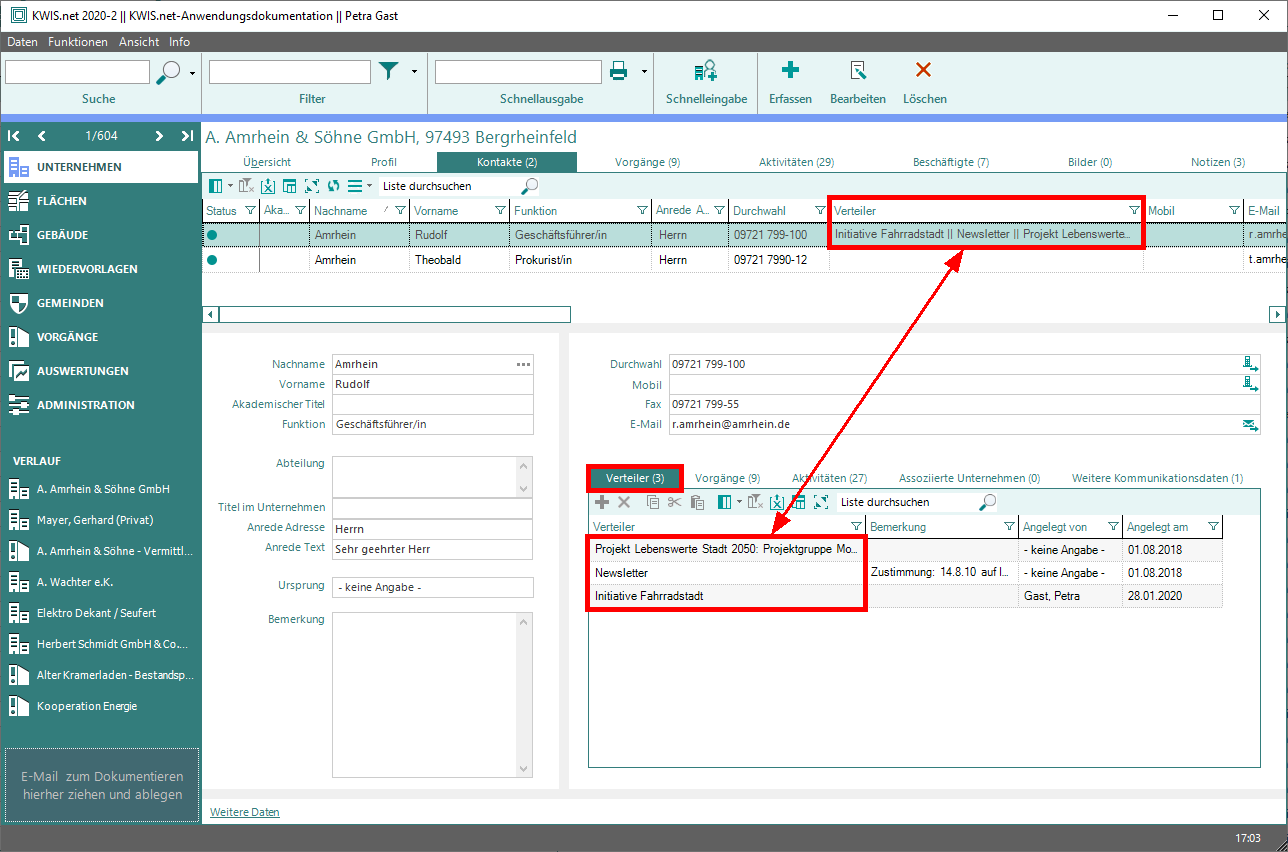The image size is (1288, 852).
Task: Open Elektro Dekant / Seufert in Verlauf
Action: [100, 613]
